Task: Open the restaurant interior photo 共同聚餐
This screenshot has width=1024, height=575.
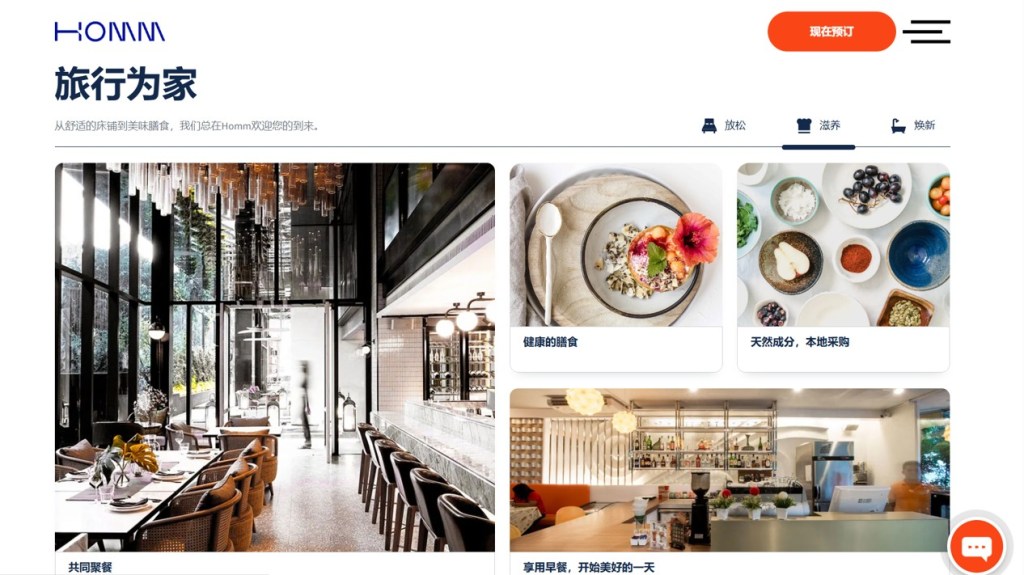Action: [x=275, y=357]
